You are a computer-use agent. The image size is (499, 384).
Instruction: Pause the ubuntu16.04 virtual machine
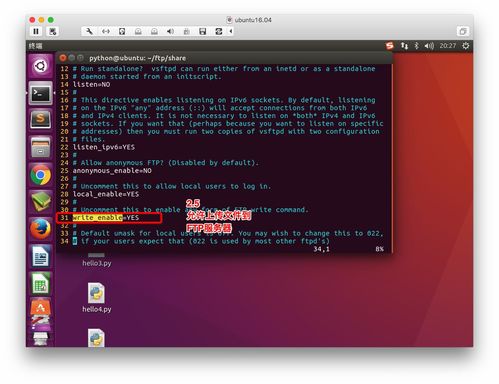coord(36,31)
